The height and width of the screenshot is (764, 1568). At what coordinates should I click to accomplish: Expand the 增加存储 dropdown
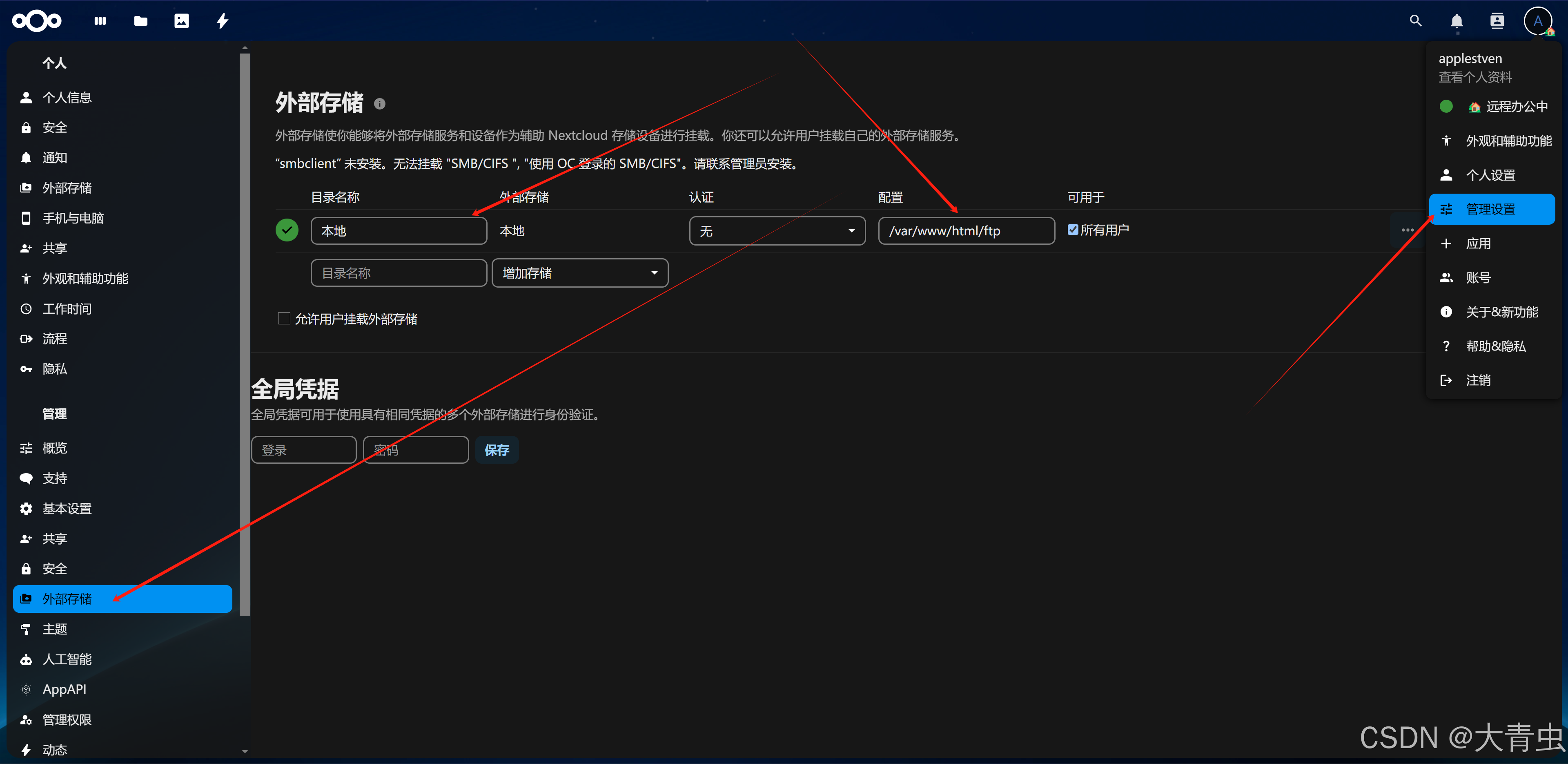click(x=579, y=273)
